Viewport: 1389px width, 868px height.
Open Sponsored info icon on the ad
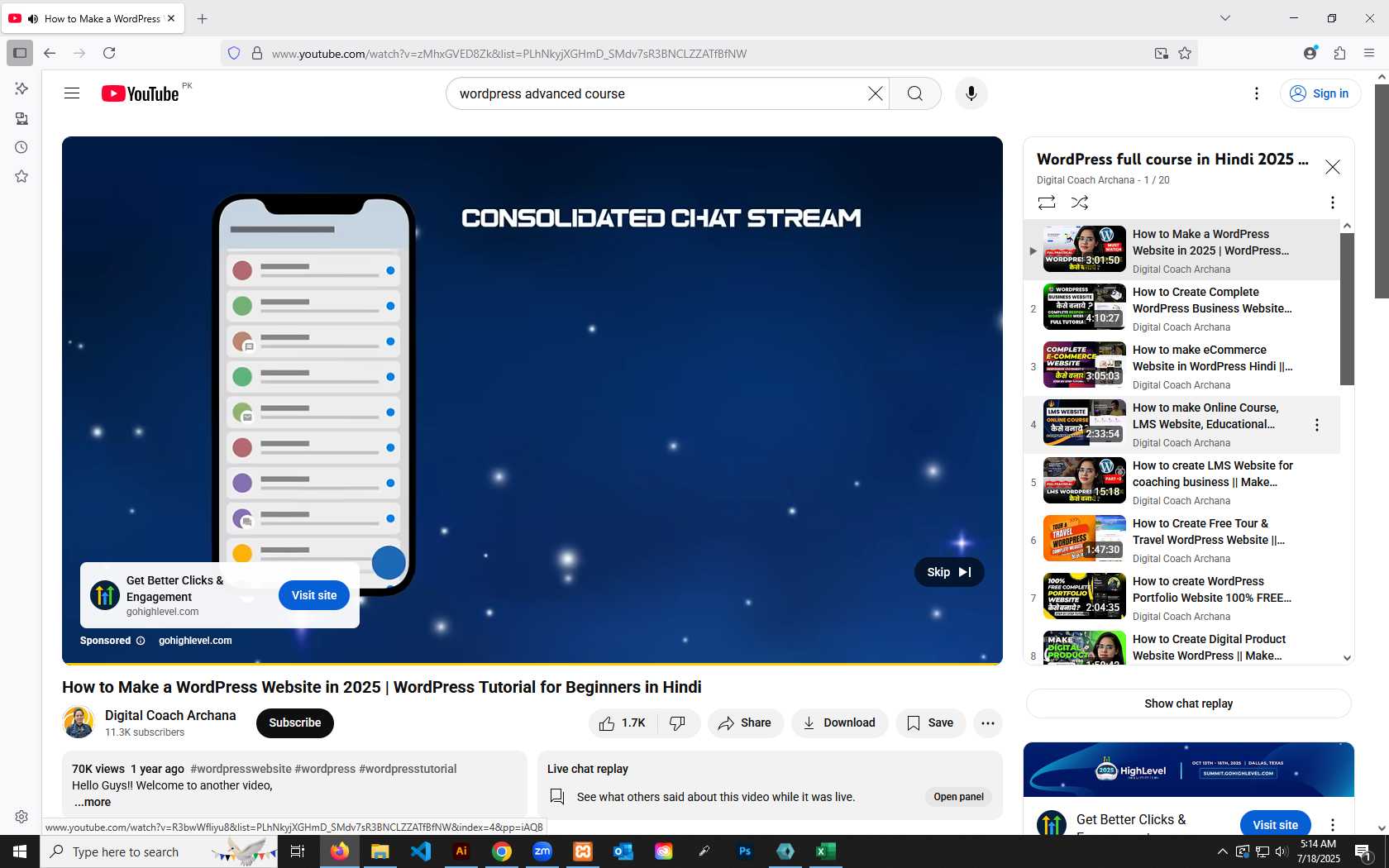[x=141, y=641]
